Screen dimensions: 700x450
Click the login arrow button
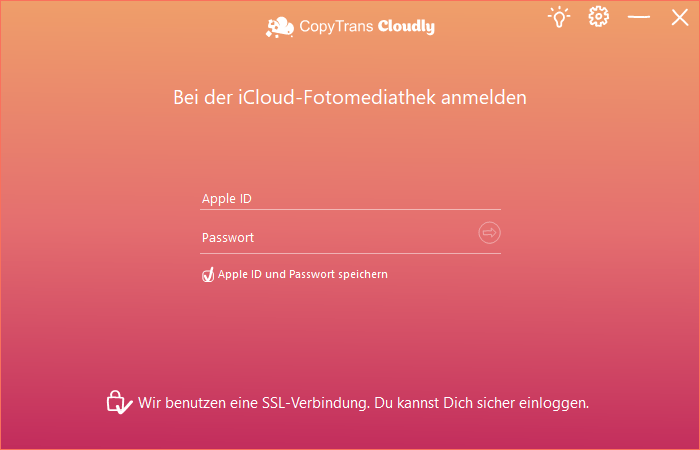pyautogui.click(x=489, y=233)
